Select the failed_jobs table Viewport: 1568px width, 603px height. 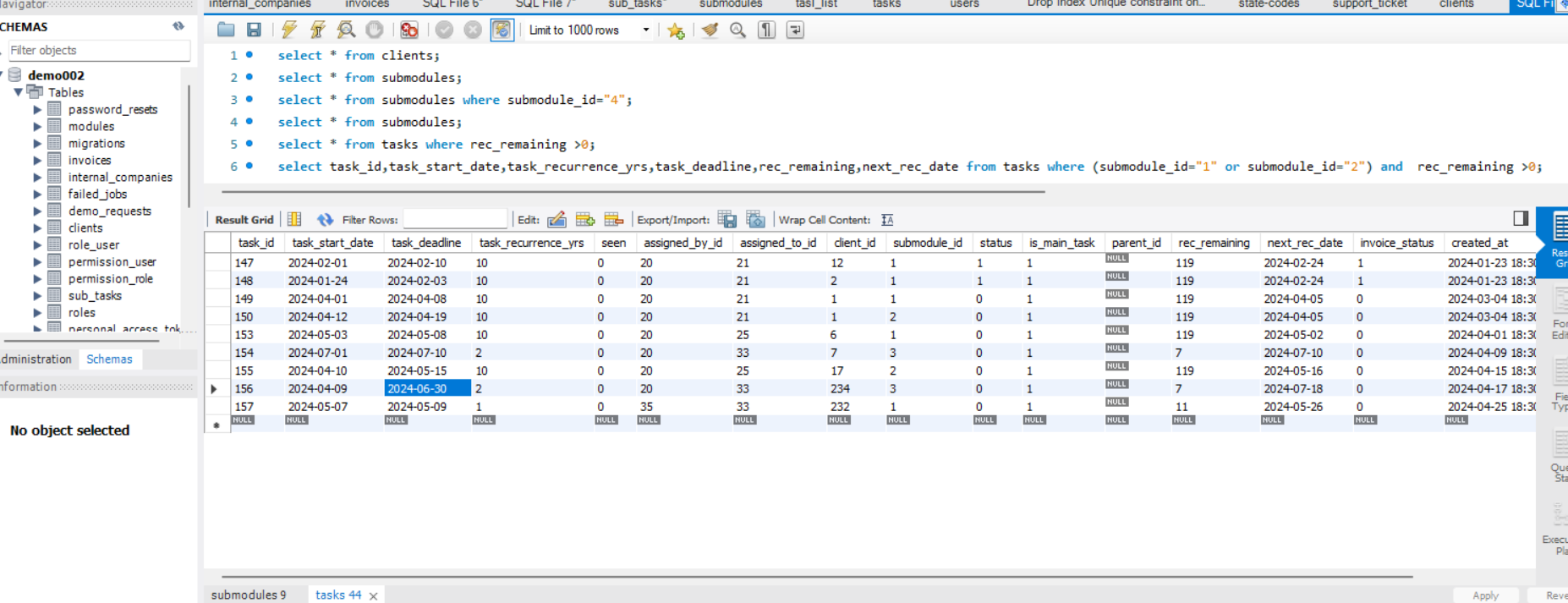pyautogui.click(x=97, y=194)
